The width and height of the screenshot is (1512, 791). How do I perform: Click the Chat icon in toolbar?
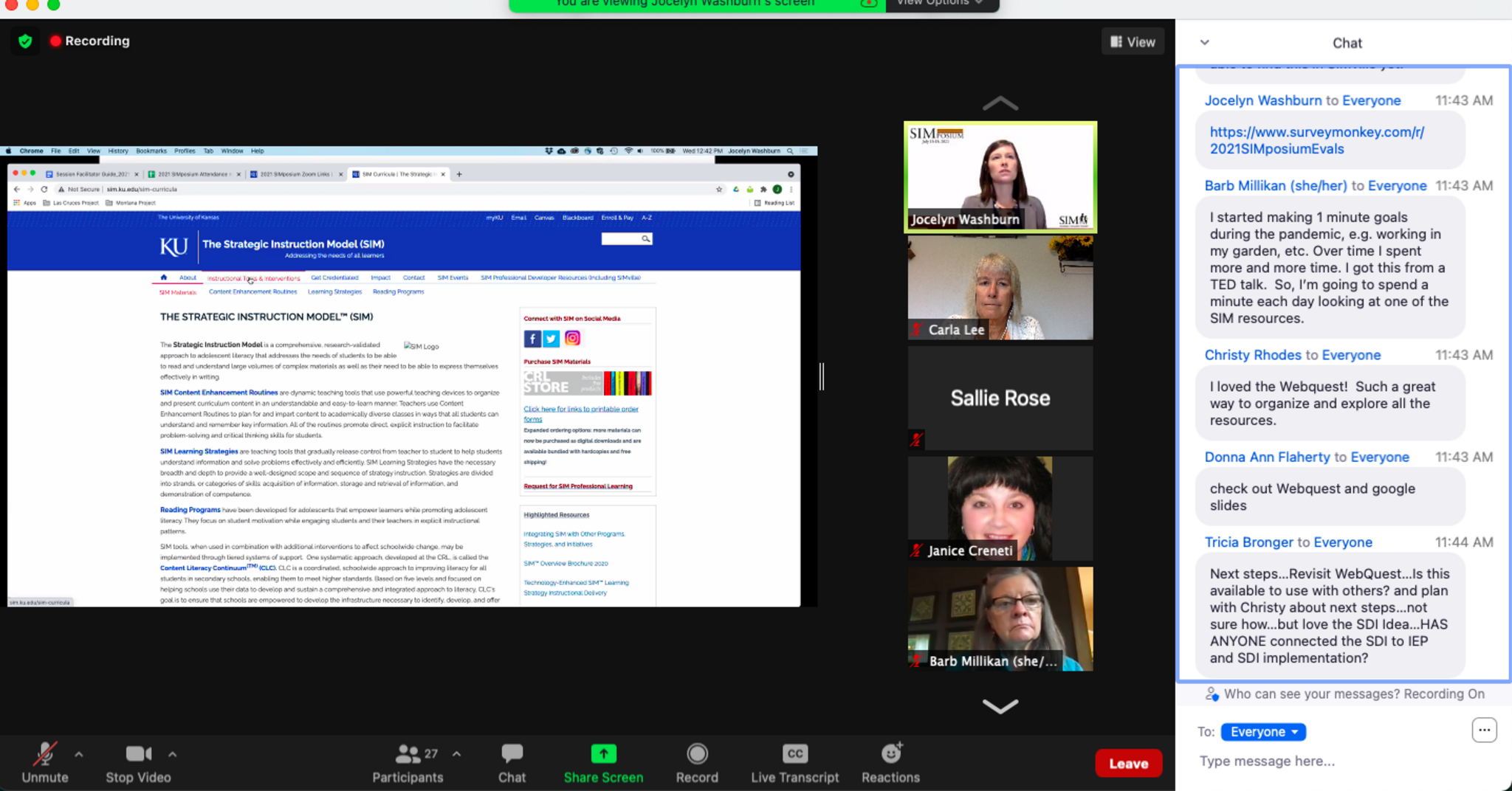click(x=512, y=754)
